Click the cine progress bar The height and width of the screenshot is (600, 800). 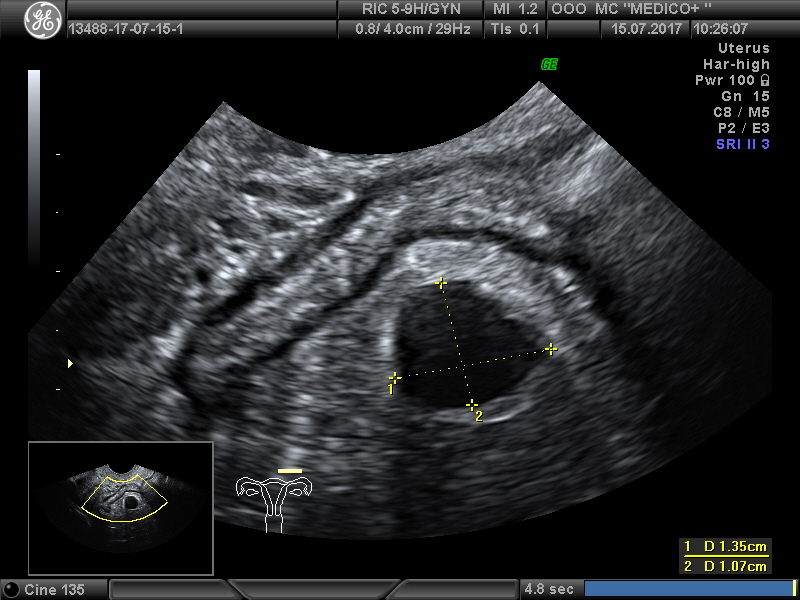click(688, 589)
